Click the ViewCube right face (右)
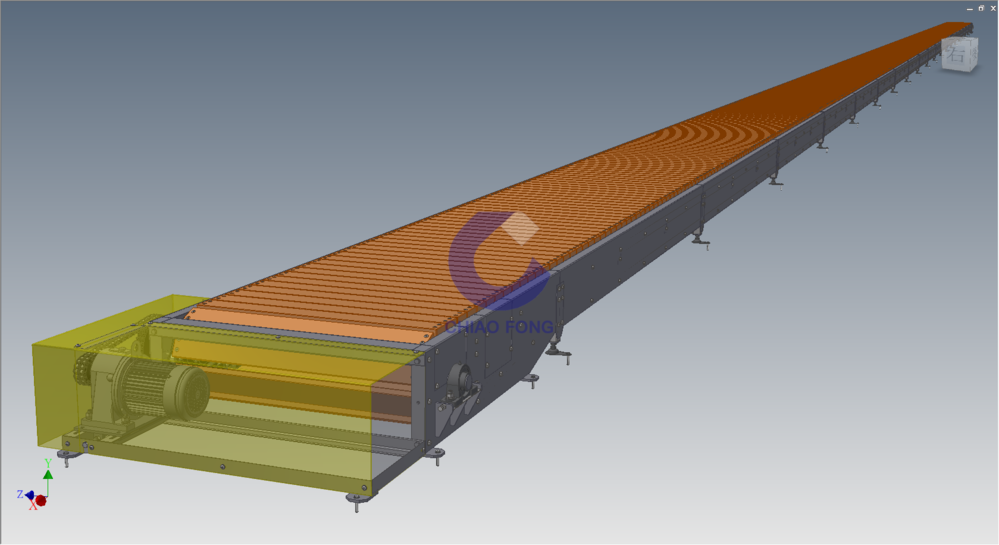This screenshot has height=545, width=999. click(957, 56)
